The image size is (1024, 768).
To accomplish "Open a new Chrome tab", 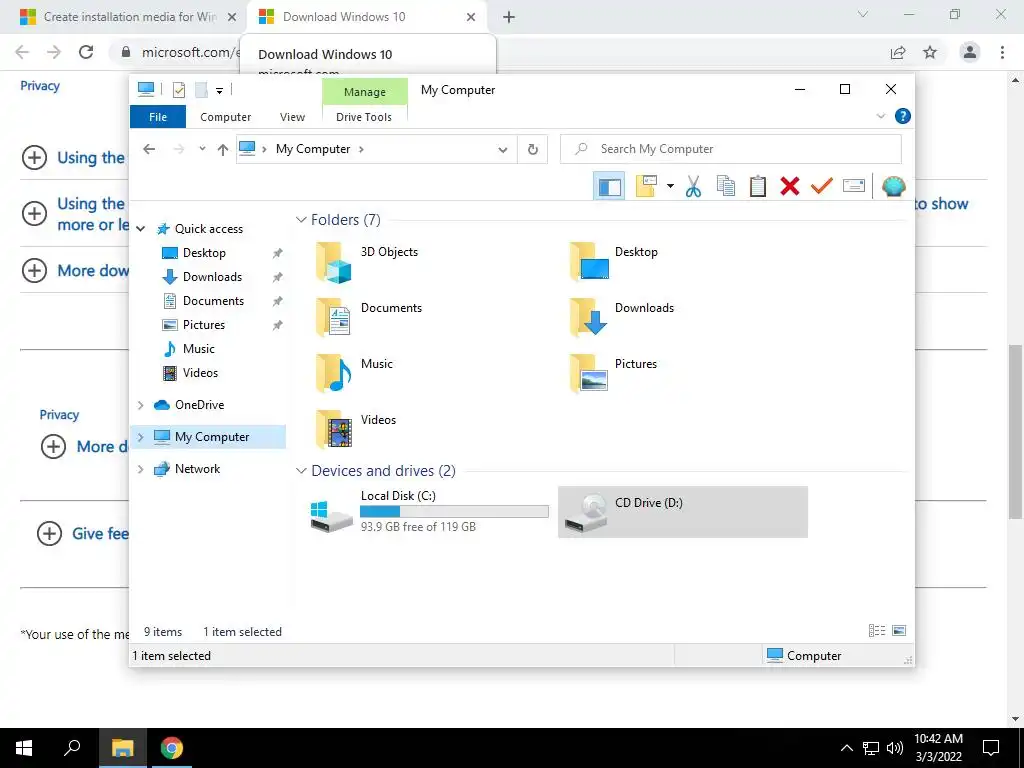I will (509, 17).
